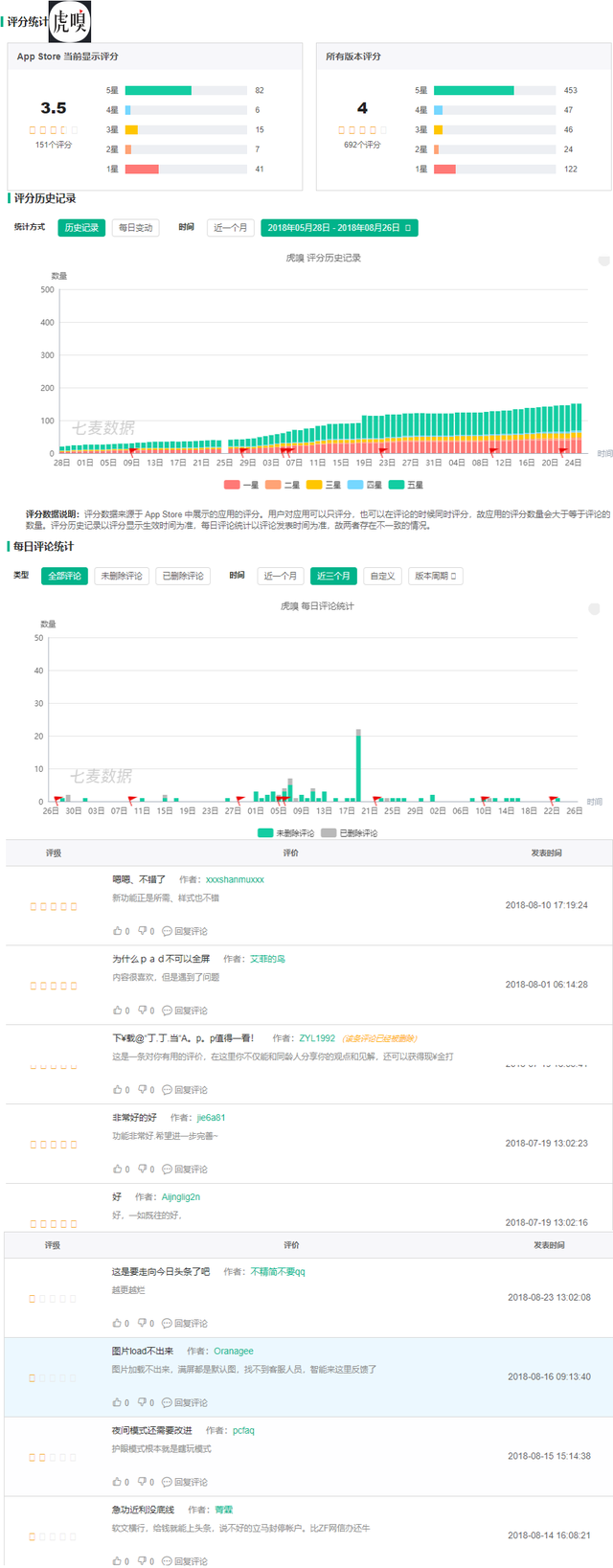Dislike the 图片load不出来 review
The width and height of the screenshot is (613, 1568).
click(x=146, y=1403)
